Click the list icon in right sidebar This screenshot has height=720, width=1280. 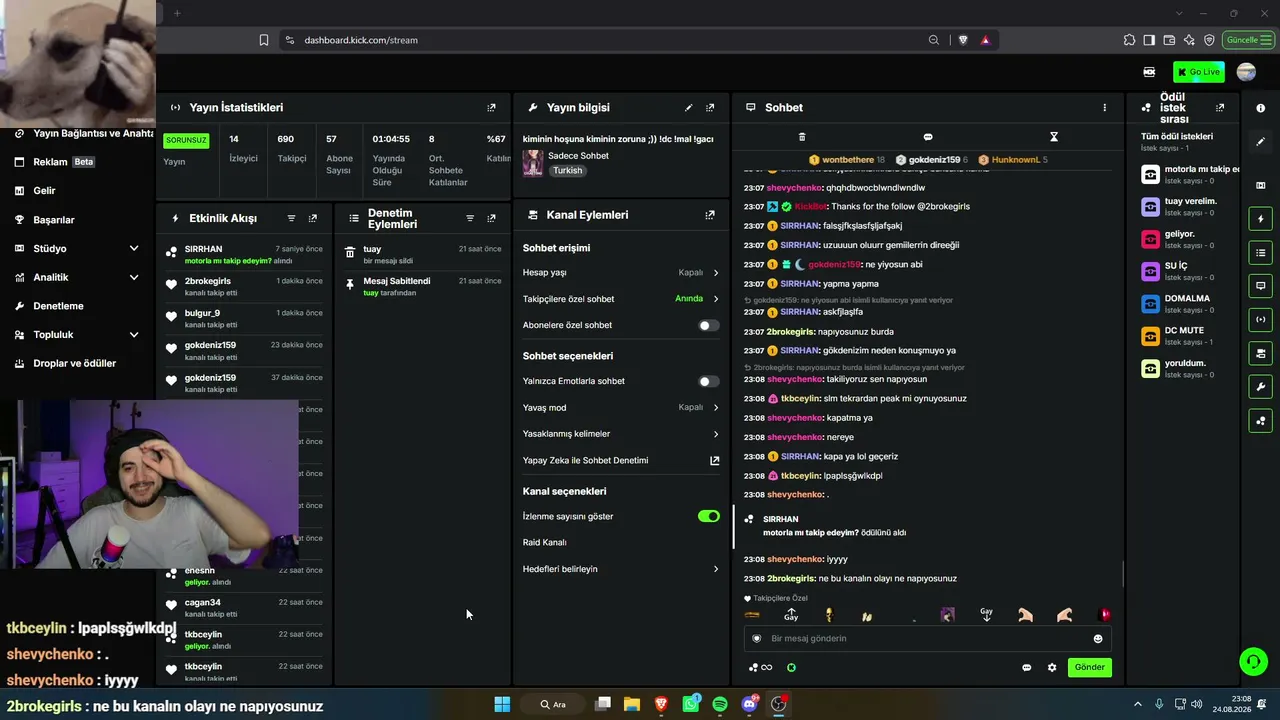pyautogui.click(x=1261, y=253)
